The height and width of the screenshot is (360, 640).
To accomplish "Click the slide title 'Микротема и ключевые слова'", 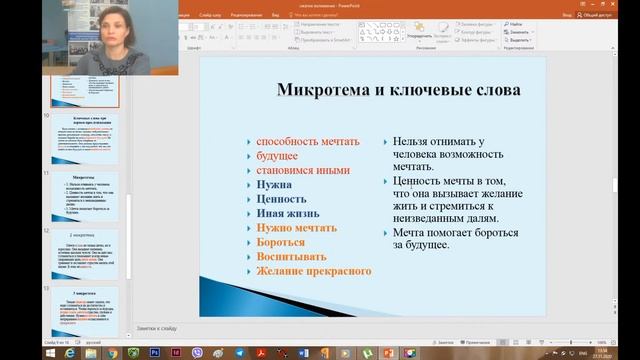I will [399, 89].
